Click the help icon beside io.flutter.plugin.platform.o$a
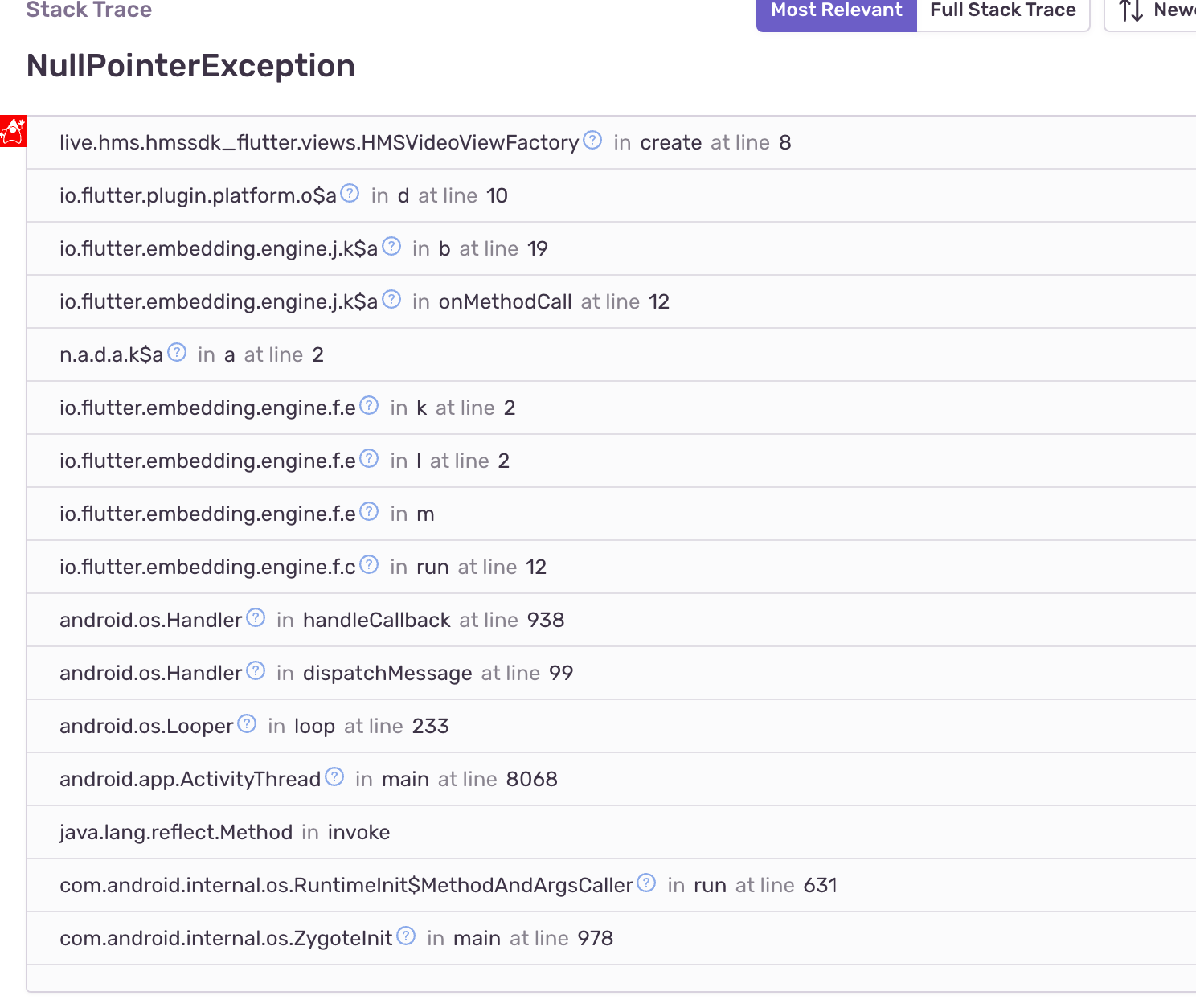The image size is (1196, 1008). pos(350,193)
